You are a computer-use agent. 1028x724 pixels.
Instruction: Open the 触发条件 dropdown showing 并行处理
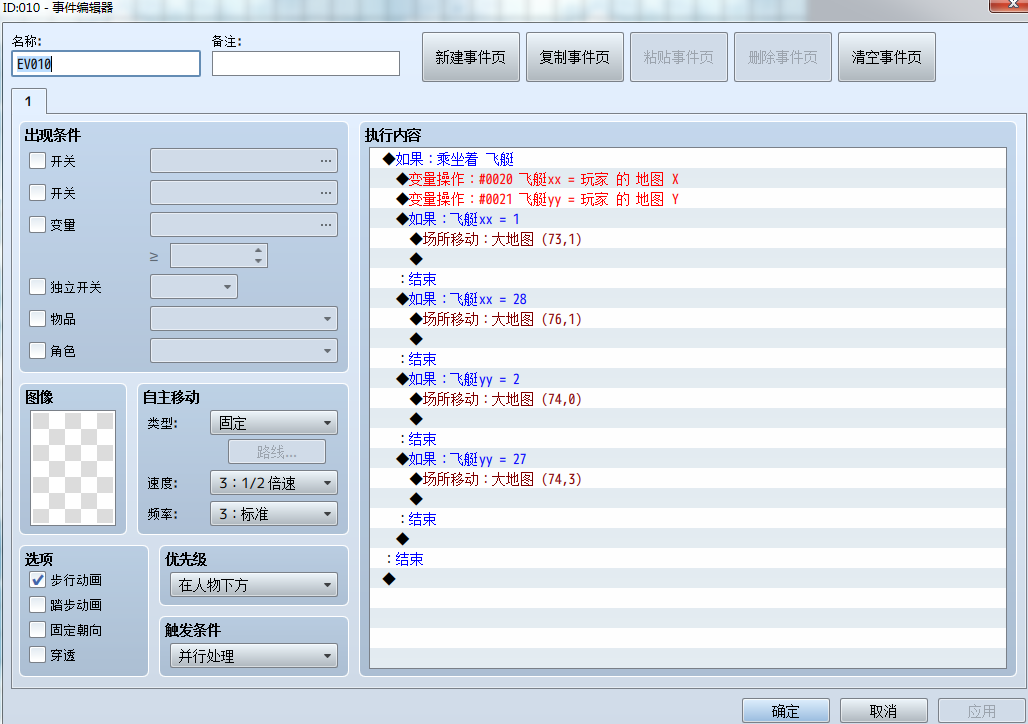tap(254, 656)
